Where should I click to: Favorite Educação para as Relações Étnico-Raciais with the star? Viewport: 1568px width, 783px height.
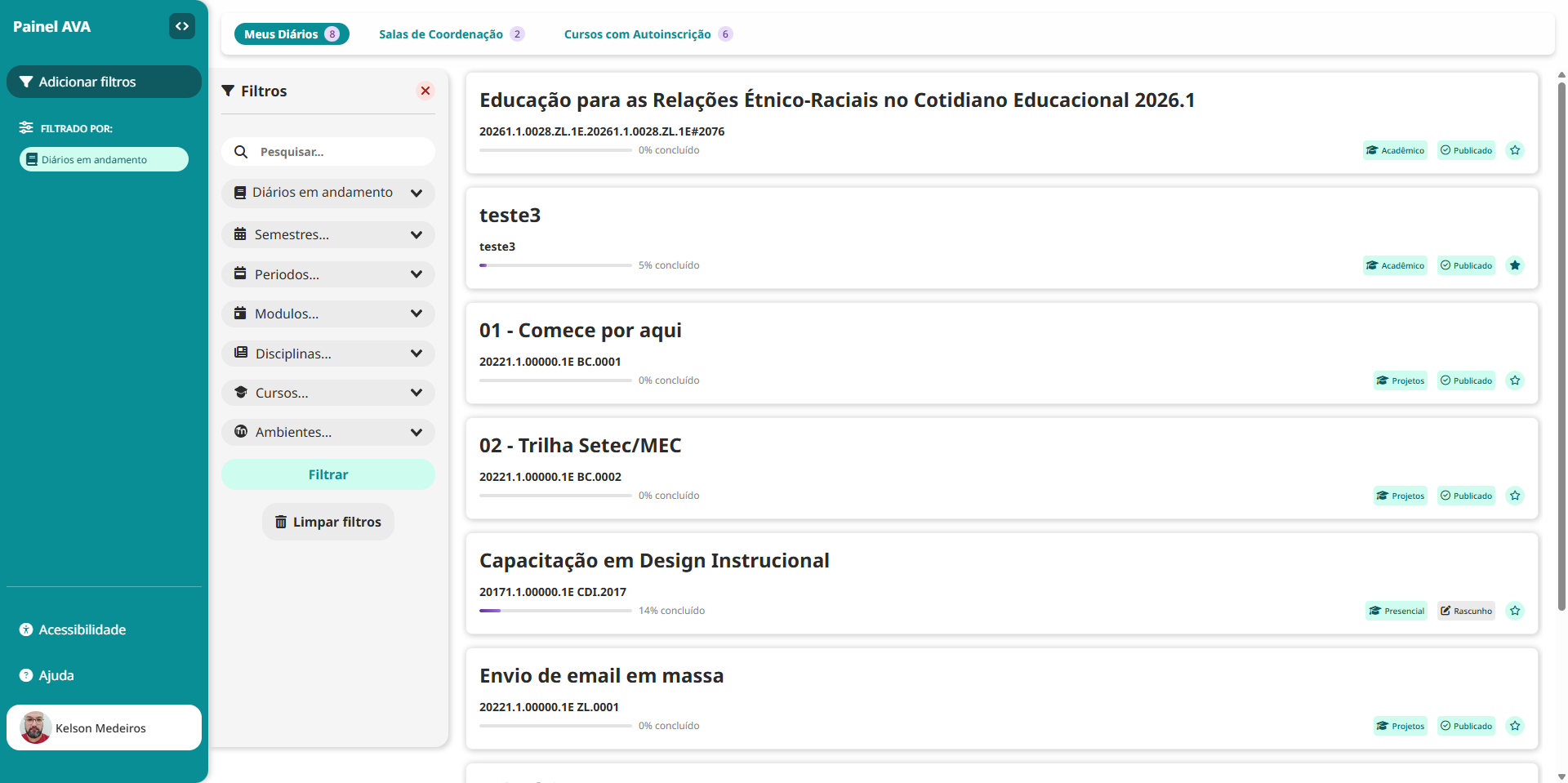pos(1515,150)
